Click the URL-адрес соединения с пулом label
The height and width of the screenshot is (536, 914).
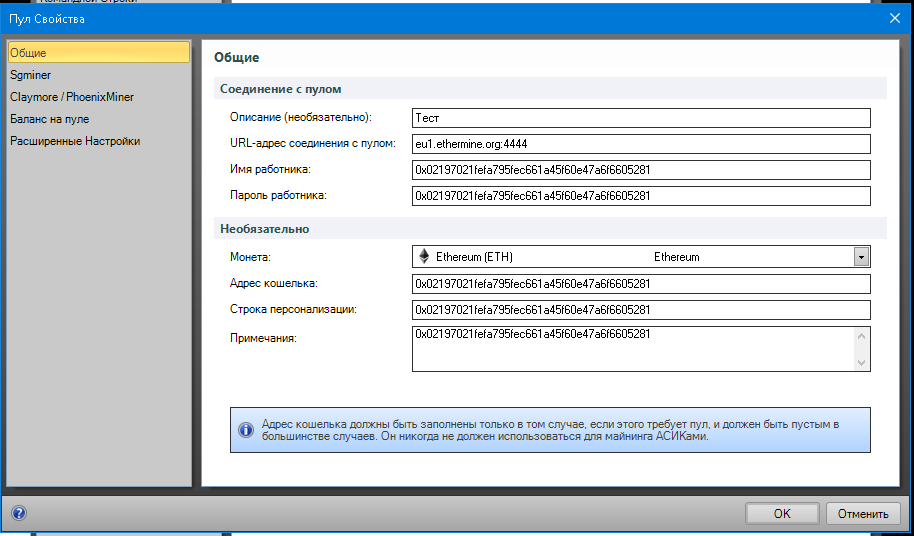pos(313,143)
